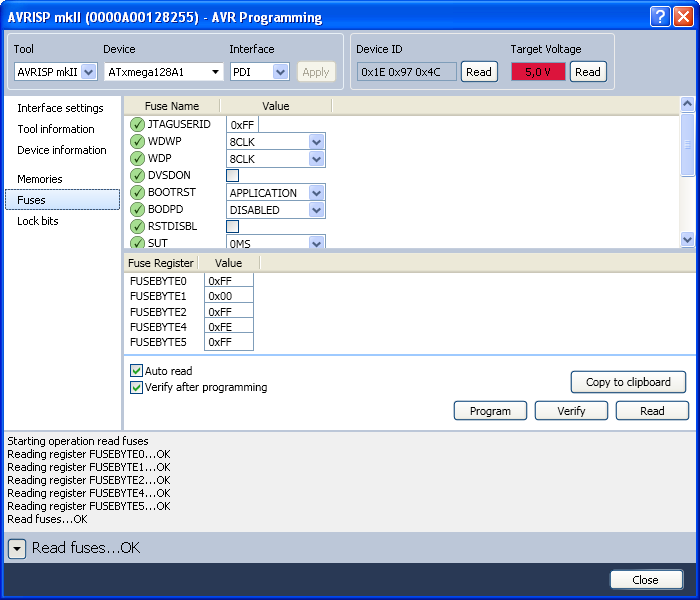Screen dimensions: 700x600
Task: Open the Device dropdown showing ATxmega128A1
Action: 163,72
